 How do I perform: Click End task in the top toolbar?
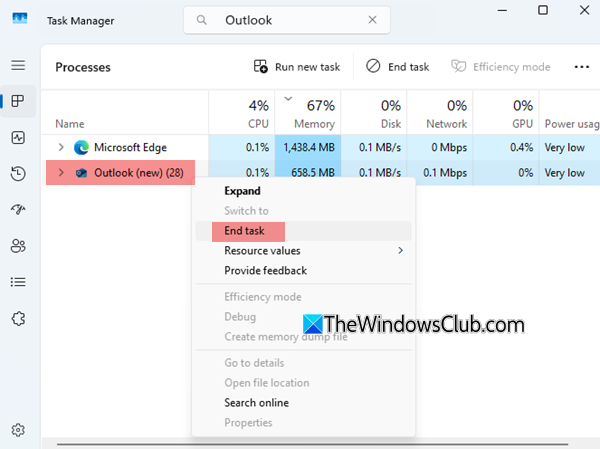point(398,67)
